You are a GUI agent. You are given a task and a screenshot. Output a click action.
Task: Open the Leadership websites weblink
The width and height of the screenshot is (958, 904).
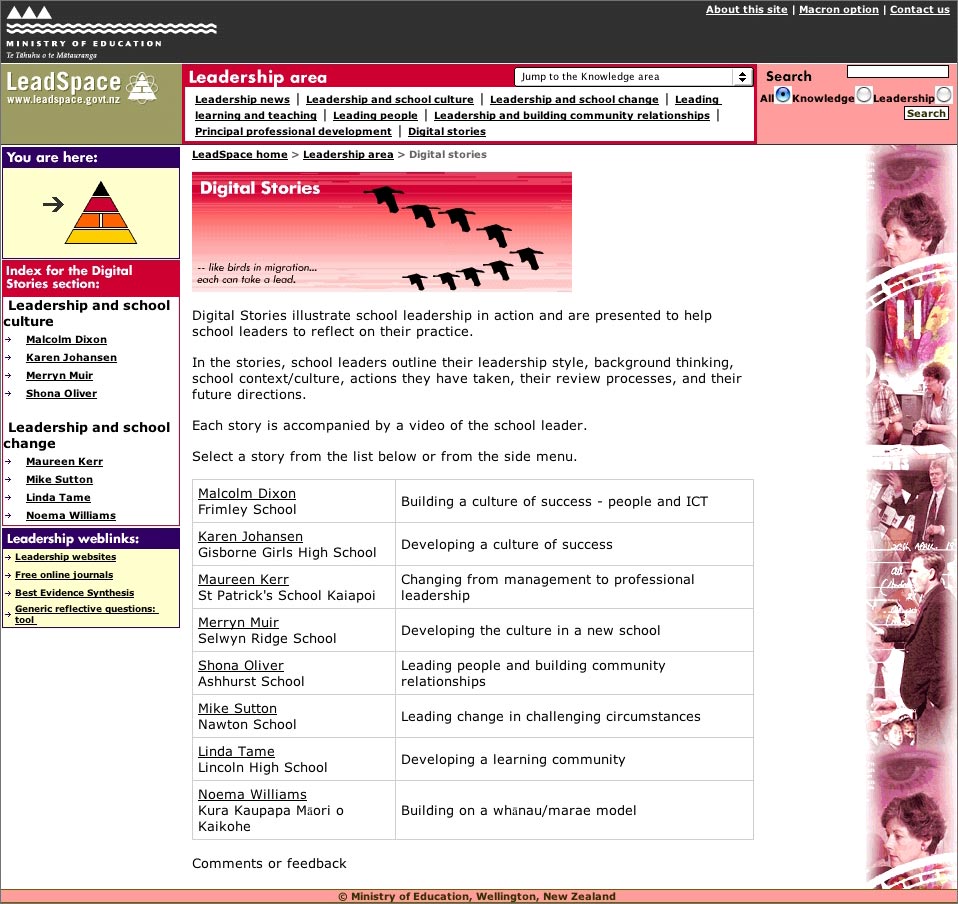[x=65, y=556]
